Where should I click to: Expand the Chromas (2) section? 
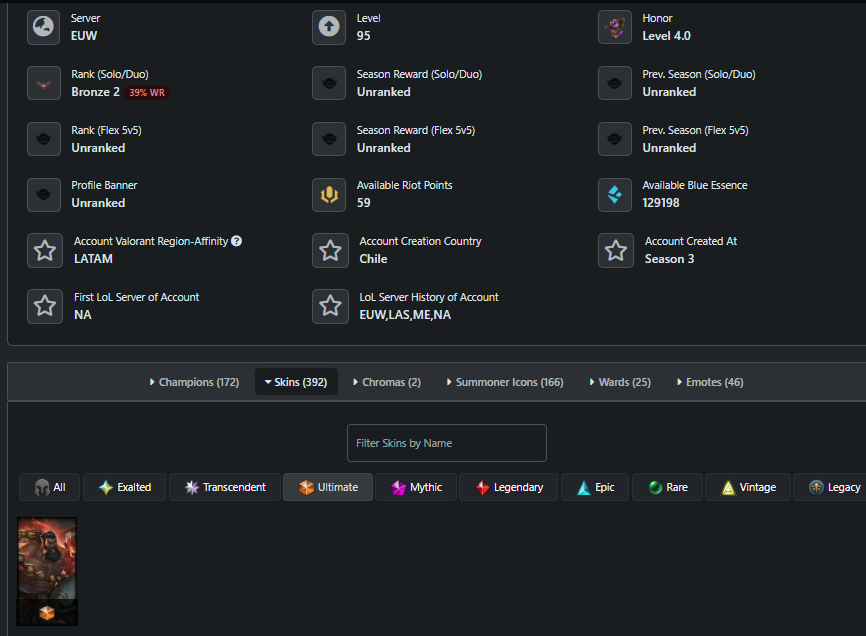387,382
